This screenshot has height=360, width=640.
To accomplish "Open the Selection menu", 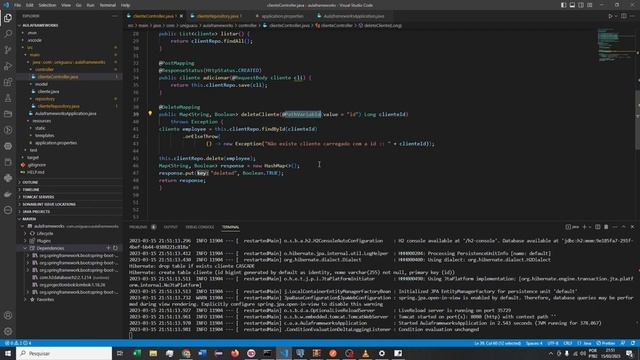I will [47, 5].
